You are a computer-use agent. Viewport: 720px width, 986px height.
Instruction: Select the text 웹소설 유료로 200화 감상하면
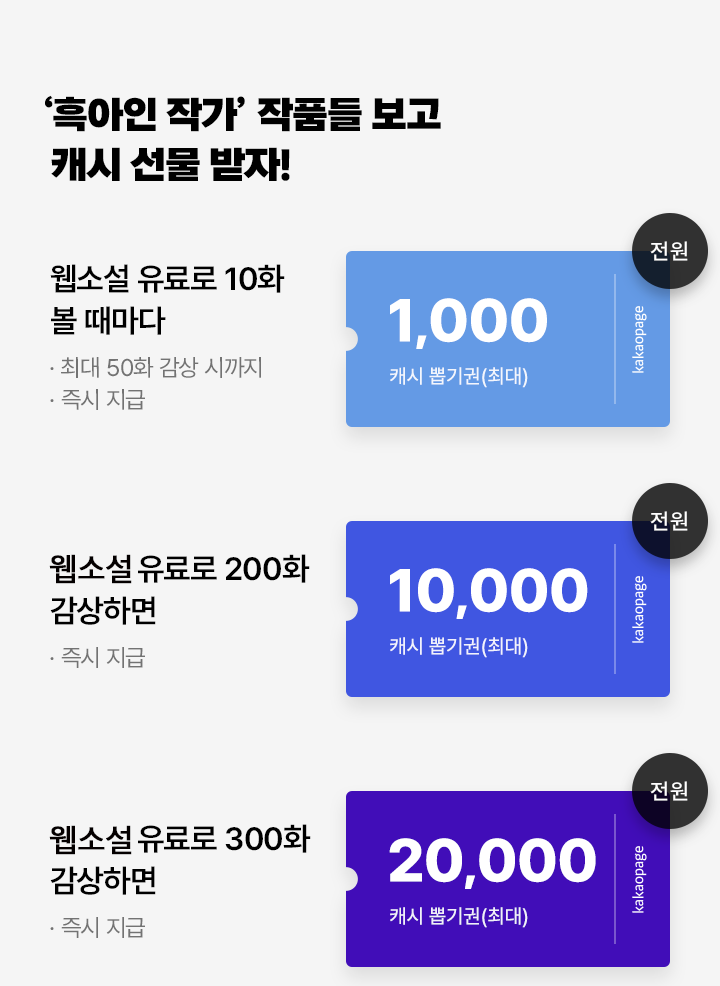click(179, 589)
